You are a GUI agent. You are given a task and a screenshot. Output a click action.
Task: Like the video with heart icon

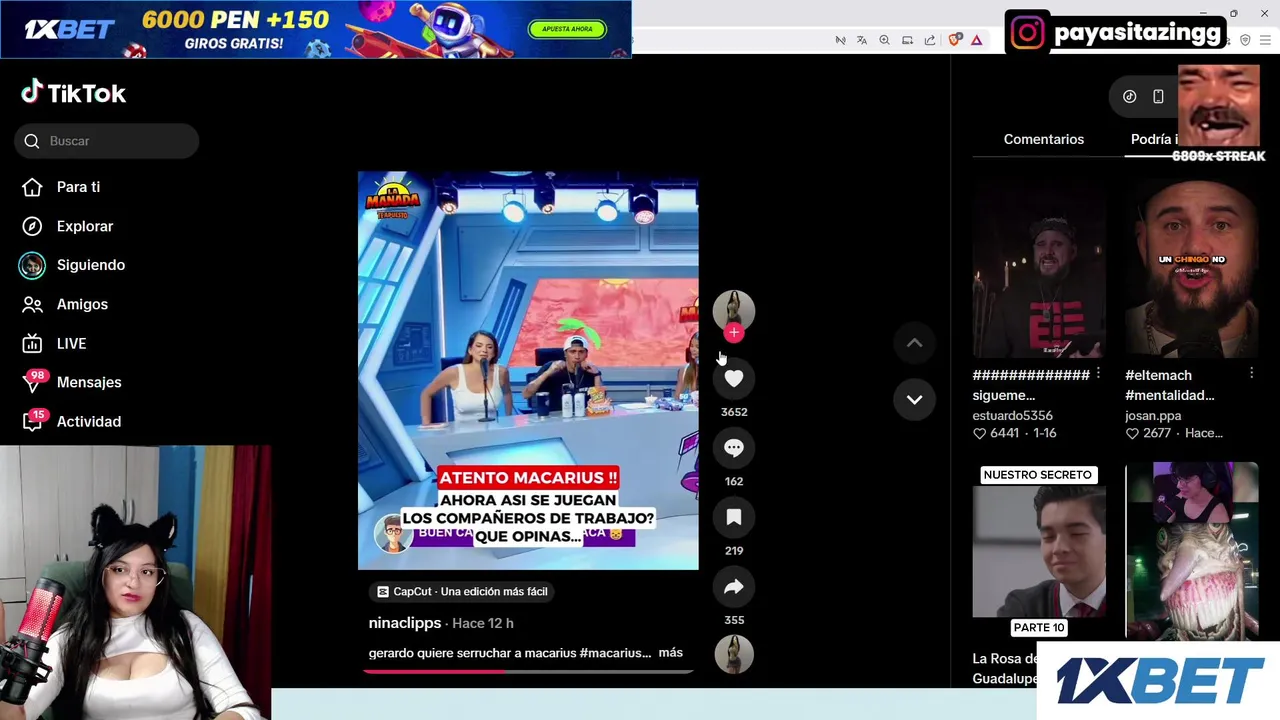[x=734, y=378]
